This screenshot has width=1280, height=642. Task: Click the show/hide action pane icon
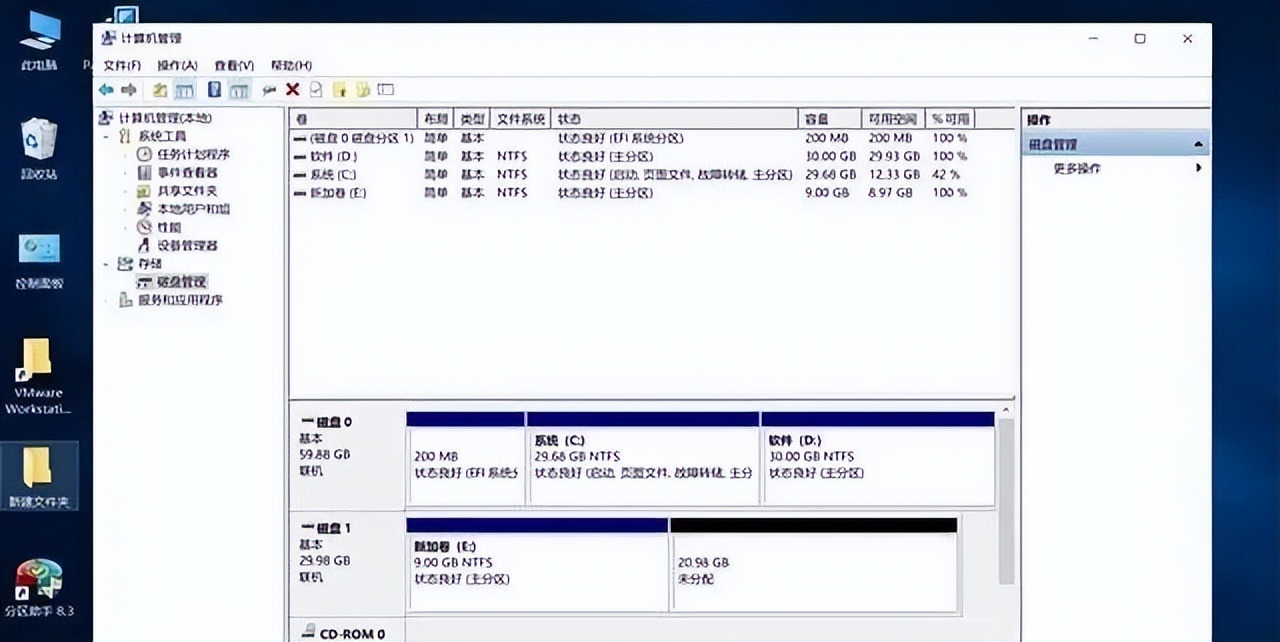click(388, 89)
